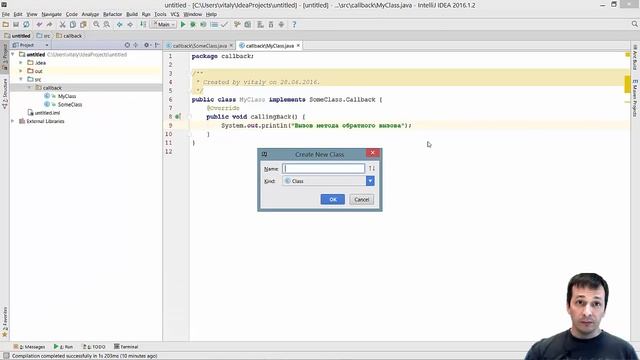
Task: Collapse the untitled project root node
Action: pos(13,54)
